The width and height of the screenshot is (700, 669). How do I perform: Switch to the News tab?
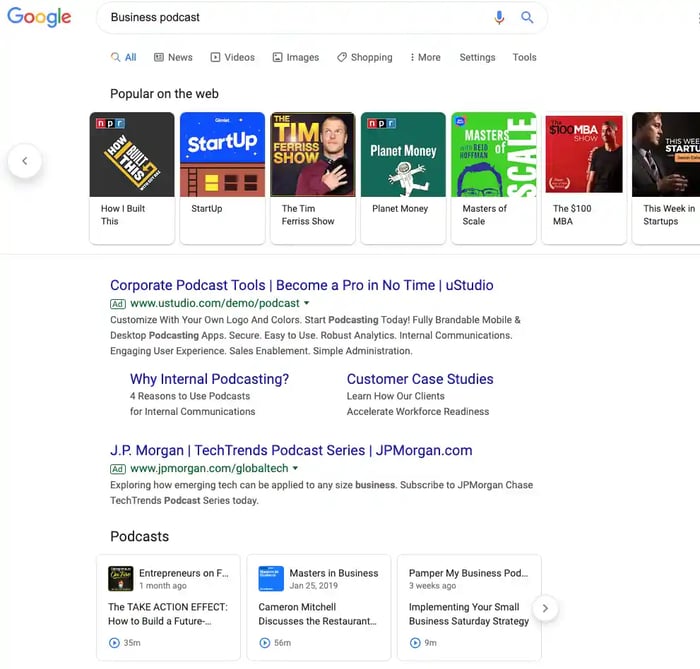(x=173, y=57)
